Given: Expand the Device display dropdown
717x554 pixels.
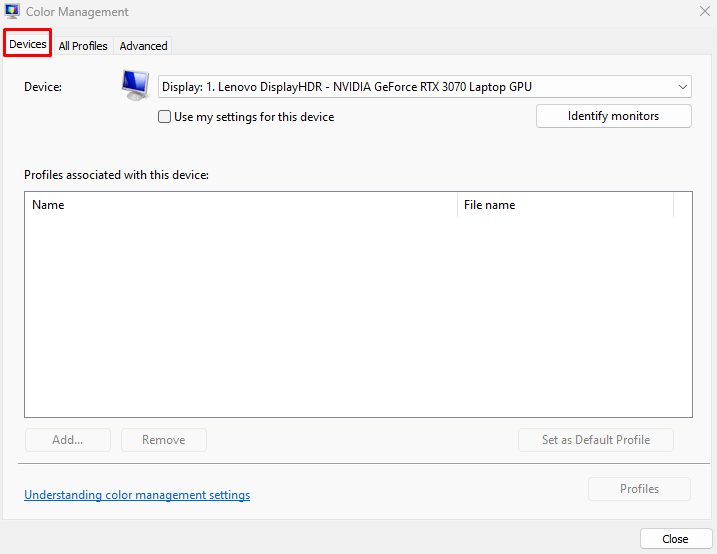Looking at the screenshot, I should pos(425,87).
